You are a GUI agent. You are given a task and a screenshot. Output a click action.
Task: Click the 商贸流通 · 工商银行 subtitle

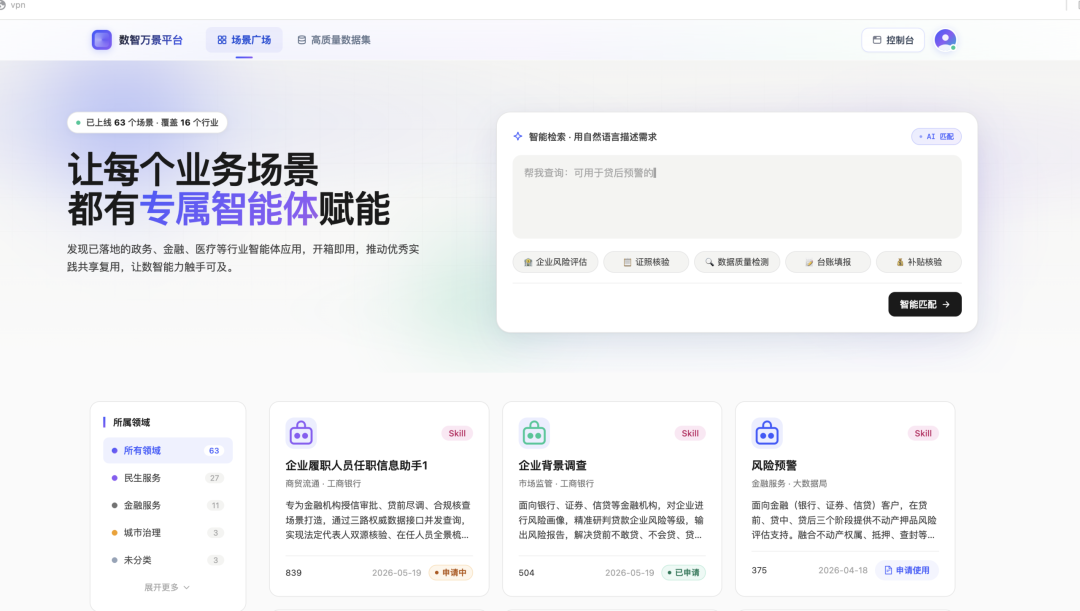click(x=323, y=484)
